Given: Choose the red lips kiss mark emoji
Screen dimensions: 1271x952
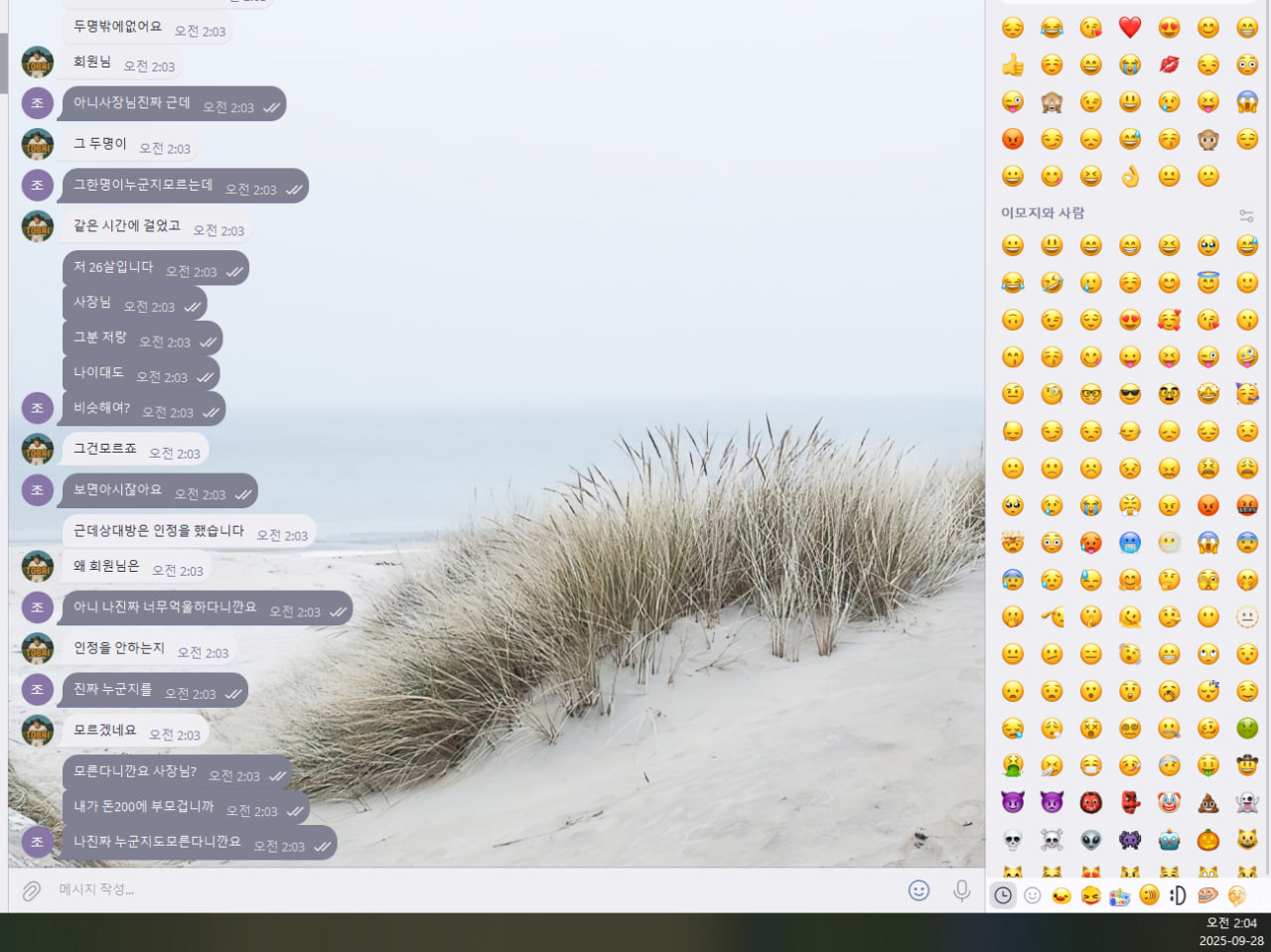Looking at the screenshot, I should click(1169, 66).
